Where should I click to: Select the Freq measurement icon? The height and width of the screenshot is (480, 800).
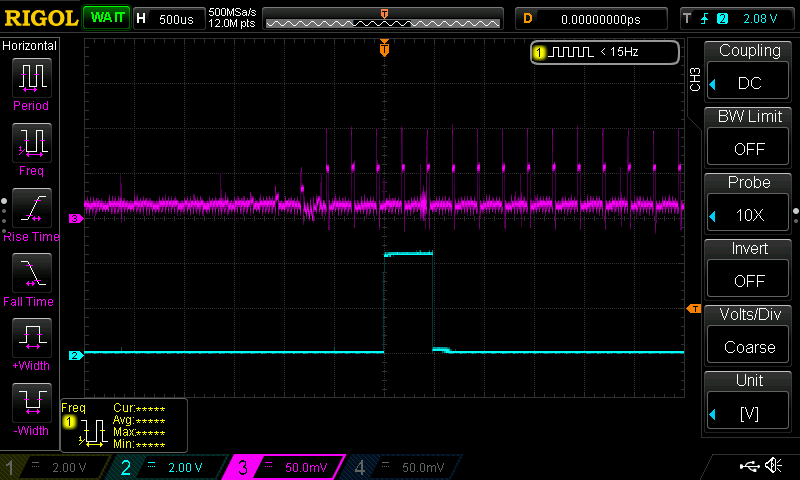[32, 142]
